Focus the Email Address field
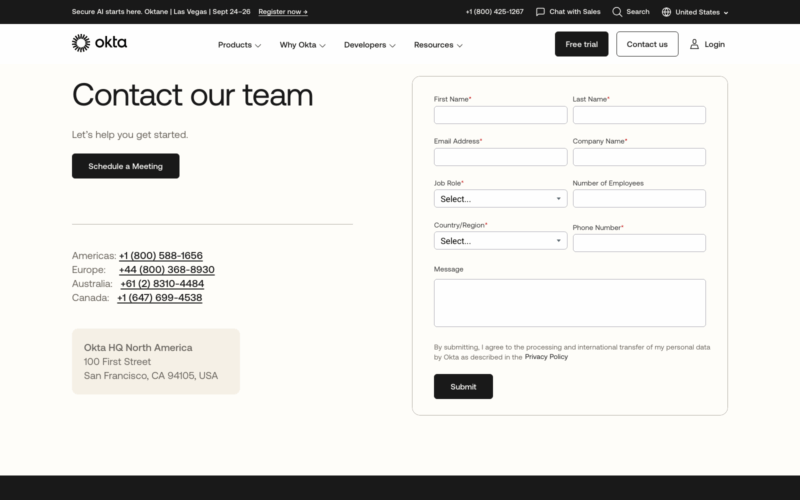This screenshot has height=500, width=800. tap(500, 157)
